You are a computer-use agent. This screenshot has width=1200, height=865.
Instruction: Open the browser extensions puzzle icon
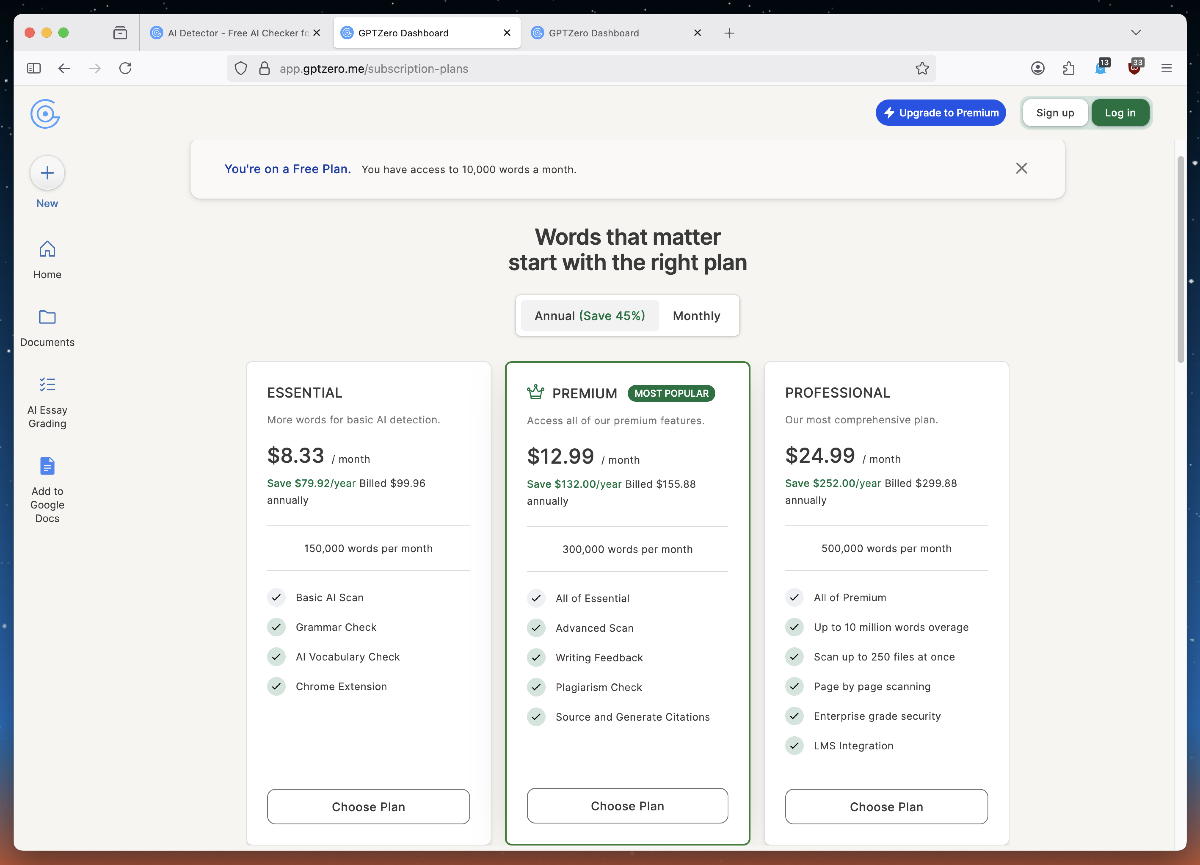point(1069,69)
